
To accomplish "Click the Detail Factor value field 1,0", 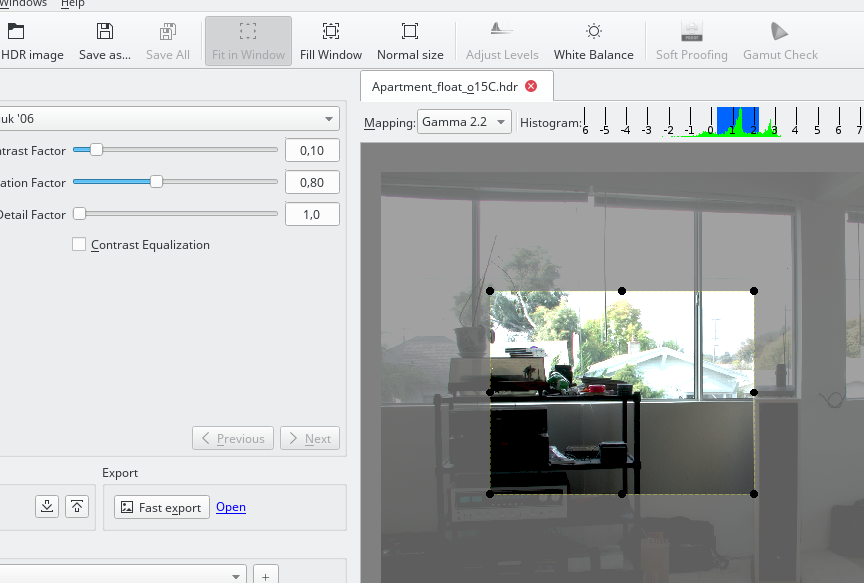I will click(312, 214).
